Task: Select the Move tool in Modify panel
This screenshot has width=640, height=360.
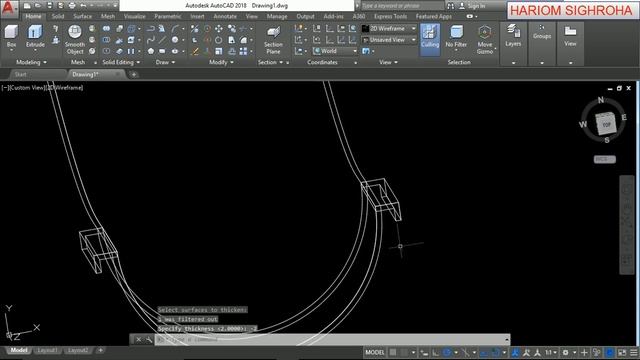Action: 219,29
